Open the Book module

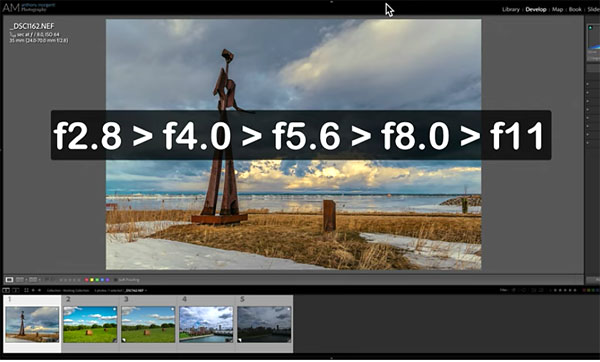click(x=575, y=9)
